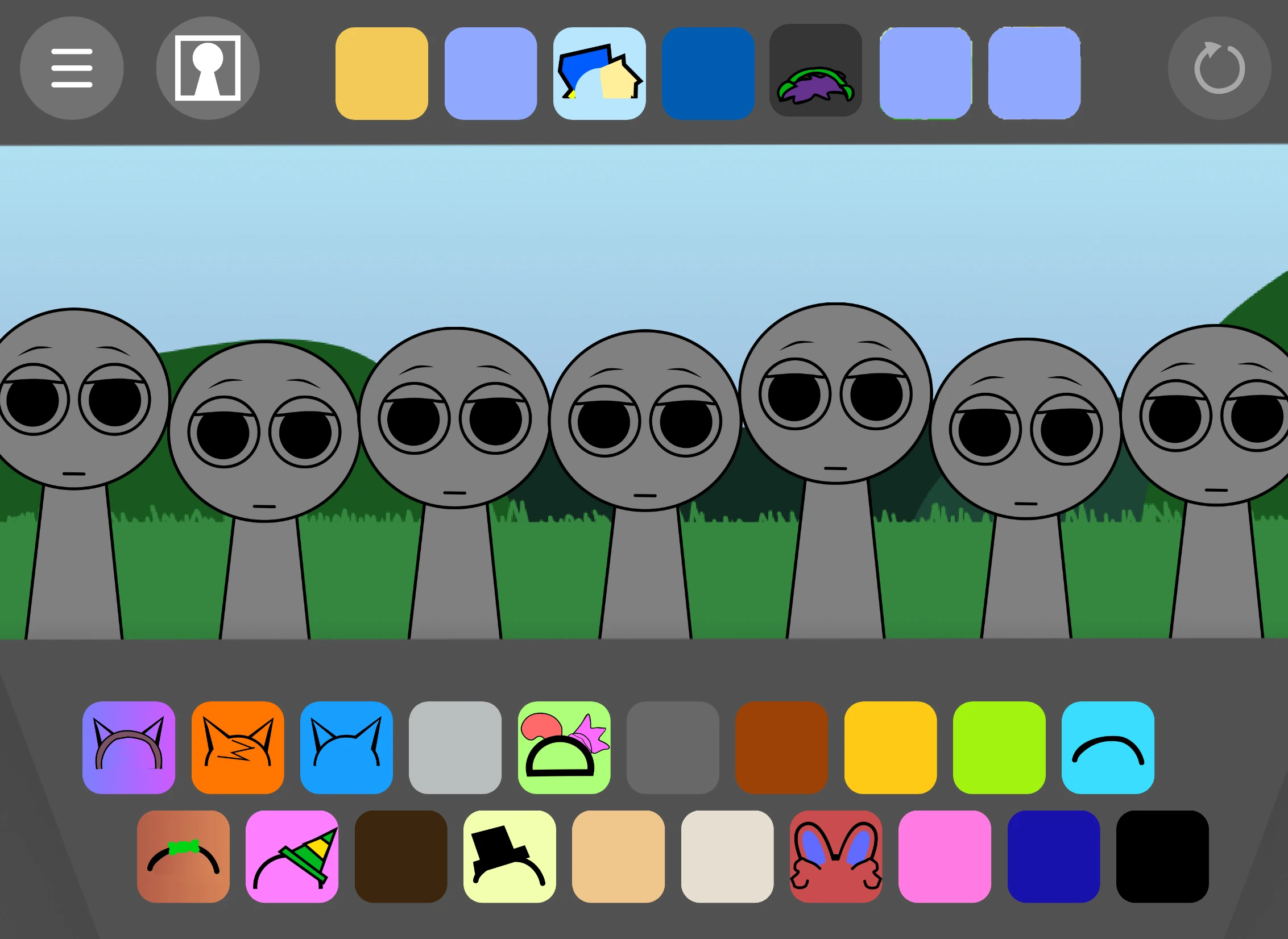1288x939 pixels.
Task: Click the keyhole silhouette gallery icon
Action: [208, 68]
